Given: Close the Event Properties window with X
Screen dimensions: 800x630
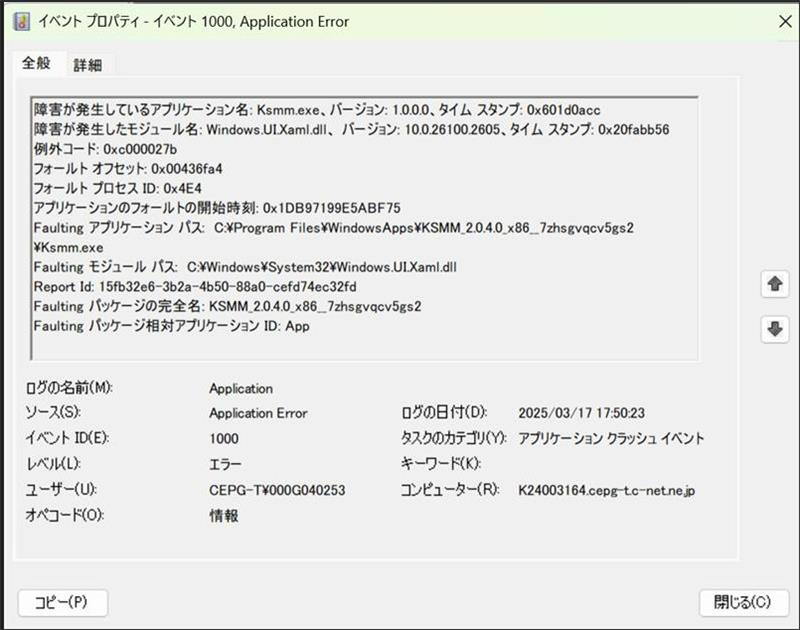Looking at the screenshot, I should pos(785,22).
